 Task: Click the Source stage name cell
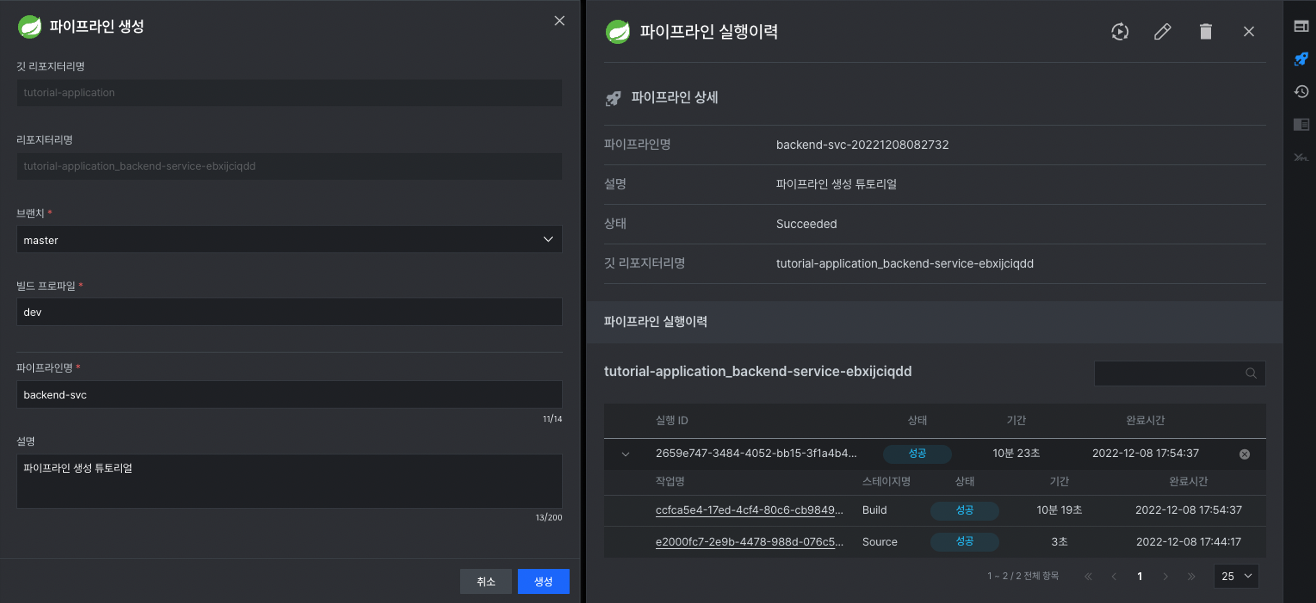tap(880, 542)
